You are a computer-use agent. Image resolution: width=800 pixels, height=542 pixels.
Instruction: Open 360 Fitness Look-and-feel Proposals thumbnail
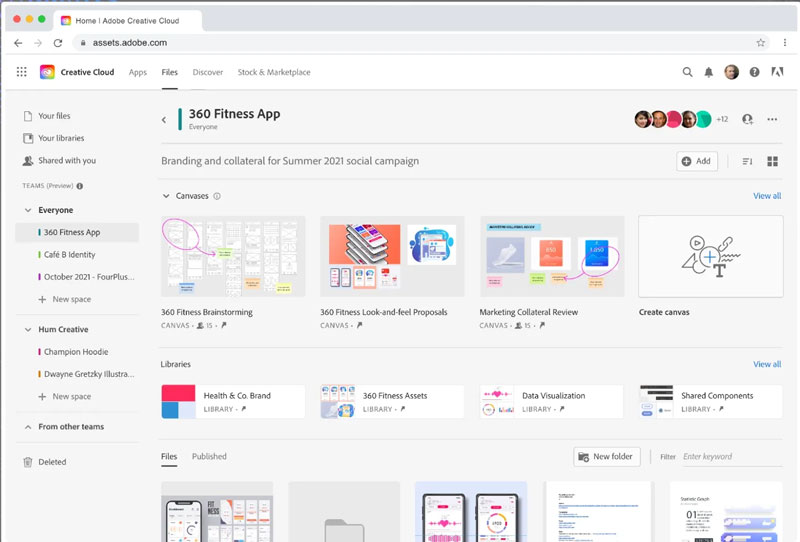pyautogui.click(x=392, y=256)
